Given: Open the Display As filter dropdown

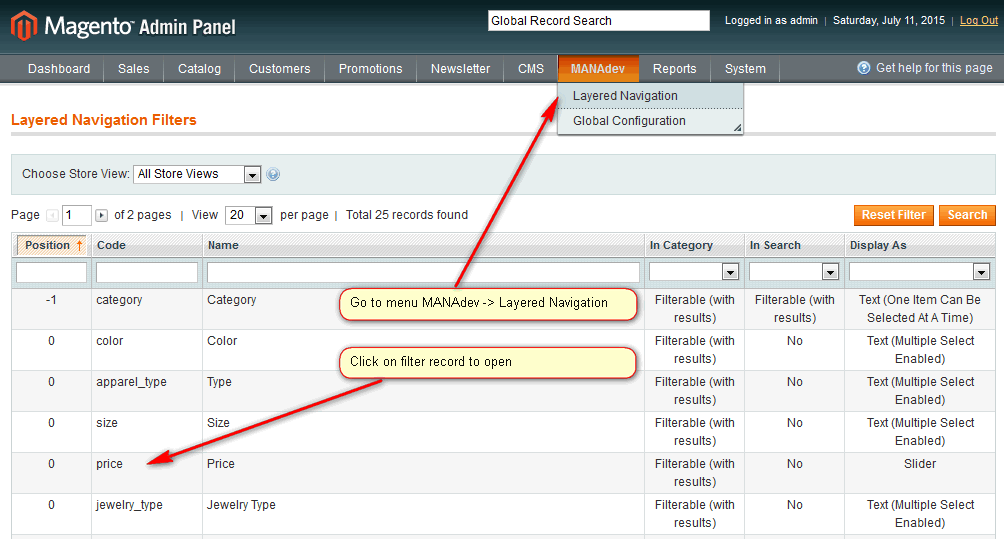Looking at the screenshot, I should coord(919,272).
